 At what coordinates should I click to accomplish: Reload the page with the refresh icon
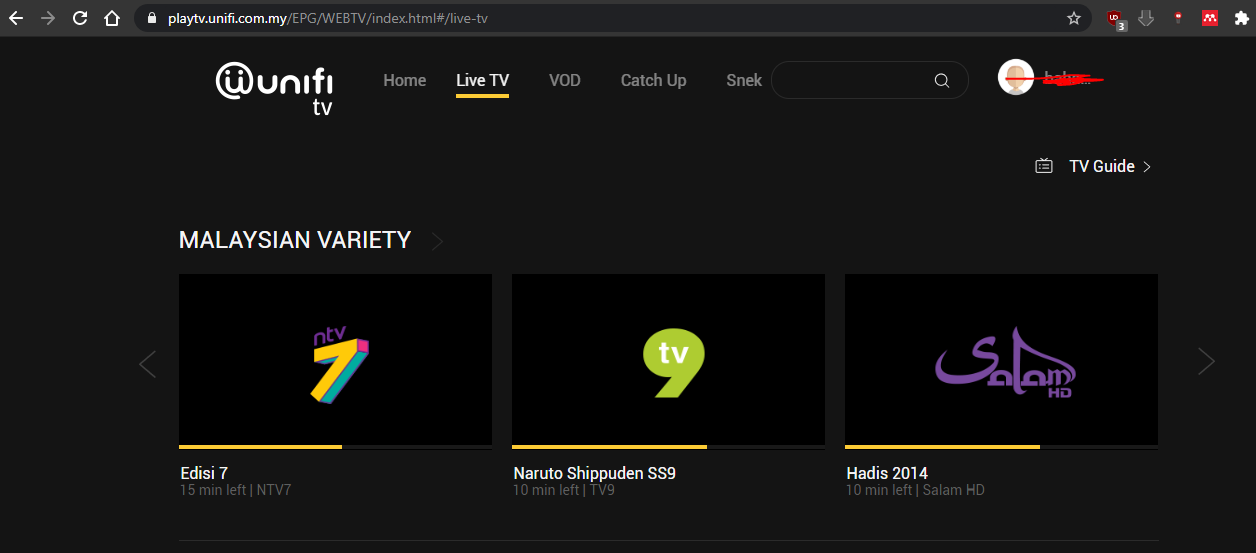point(80,18)
